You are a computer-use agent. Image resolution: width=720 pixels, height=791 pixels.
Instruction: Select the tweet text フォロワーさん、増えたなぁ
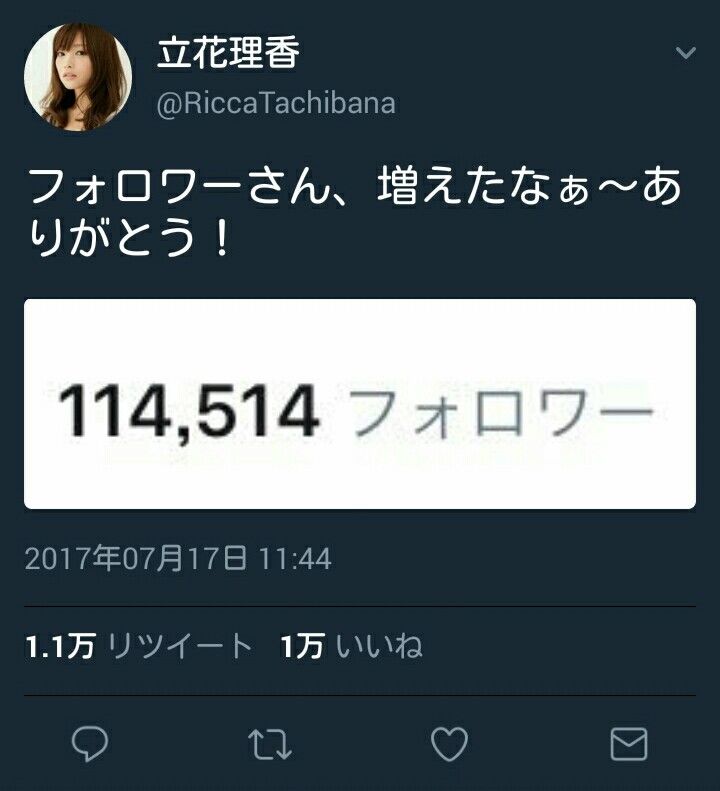click(309, 187)
